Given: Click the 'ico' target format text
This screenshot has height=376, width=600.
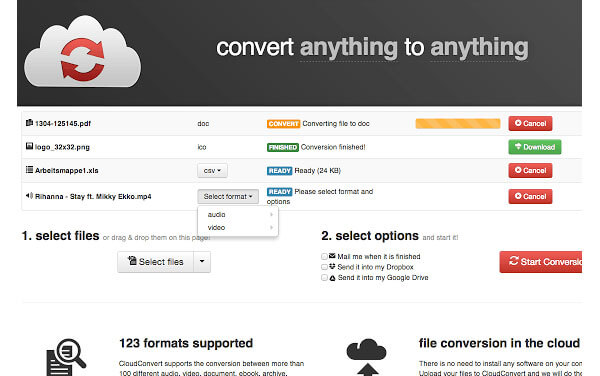Looking at the screenshot, I should (x=202, y=147).
